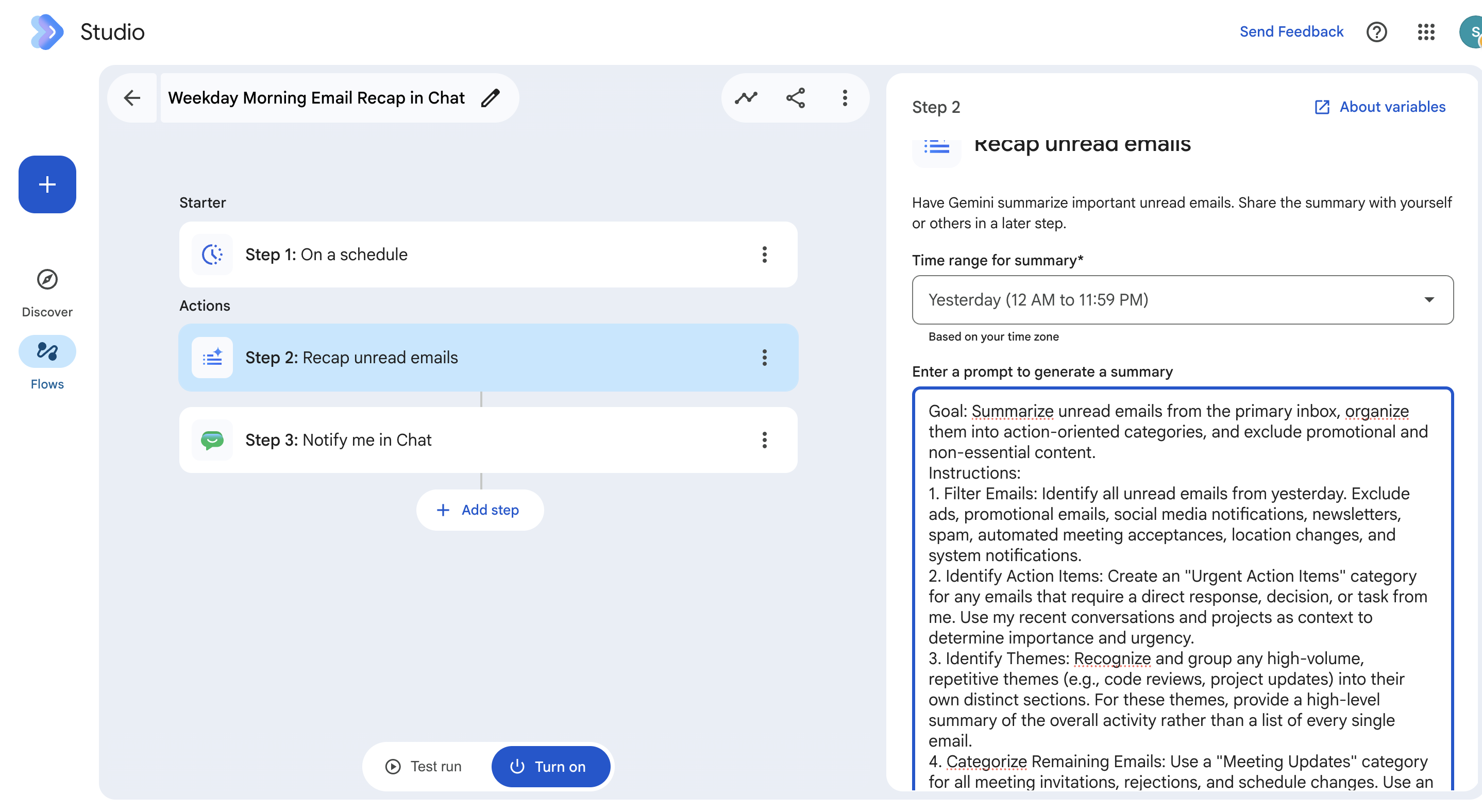The width and height of the screenshot is (1482, 812).
Task: Click the Starter section label
Action: [x=203, y=202]
